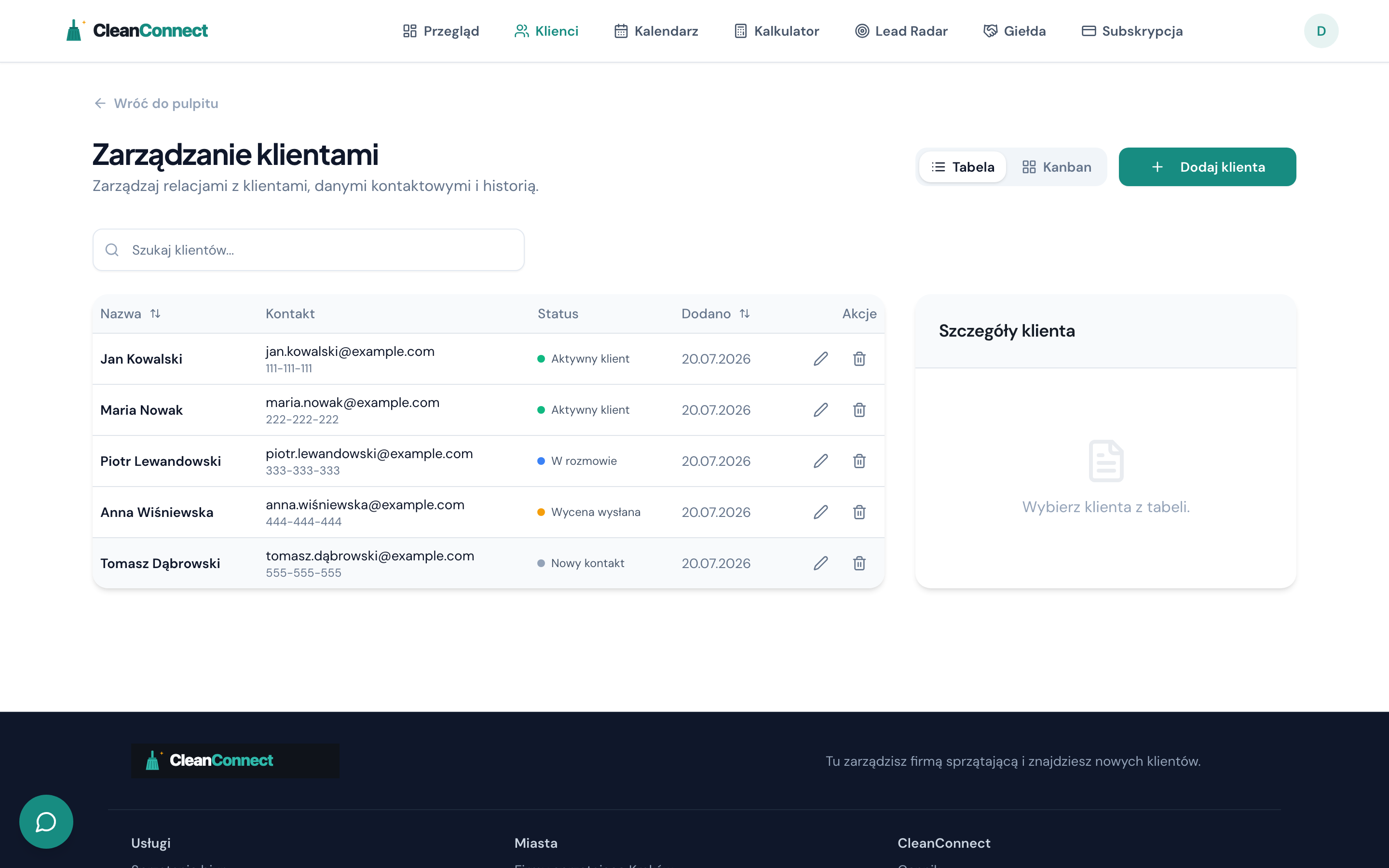Click the CleanConnect header logo
Screen dimensions: 1389x868
tap(136, 30)
